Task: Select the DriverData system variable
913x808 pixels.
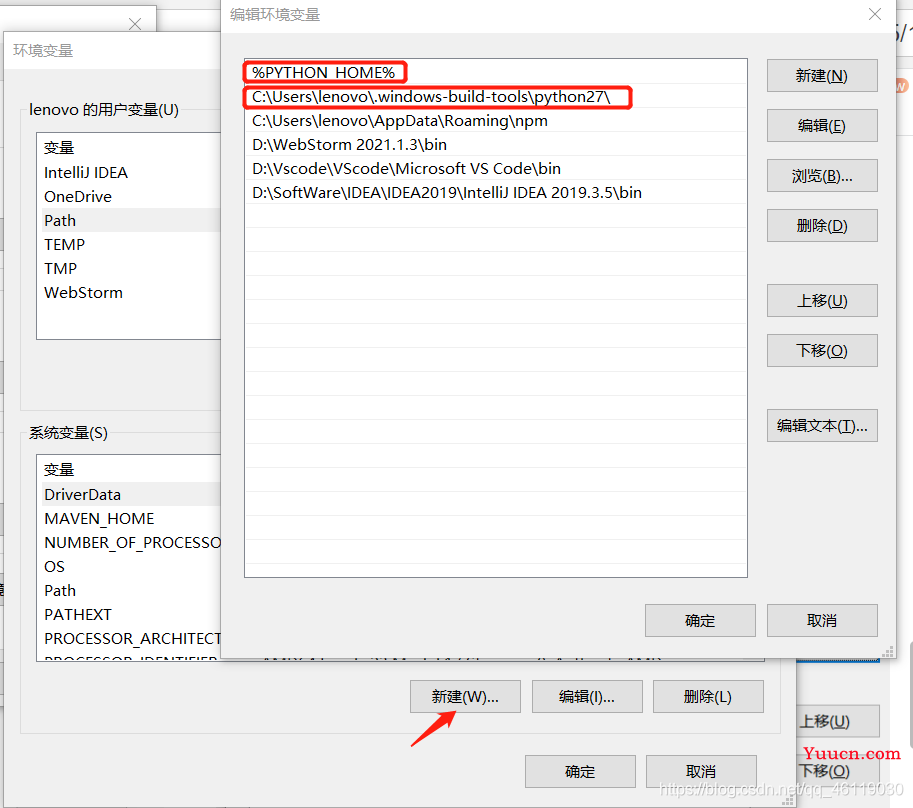Action: [129, 494]
